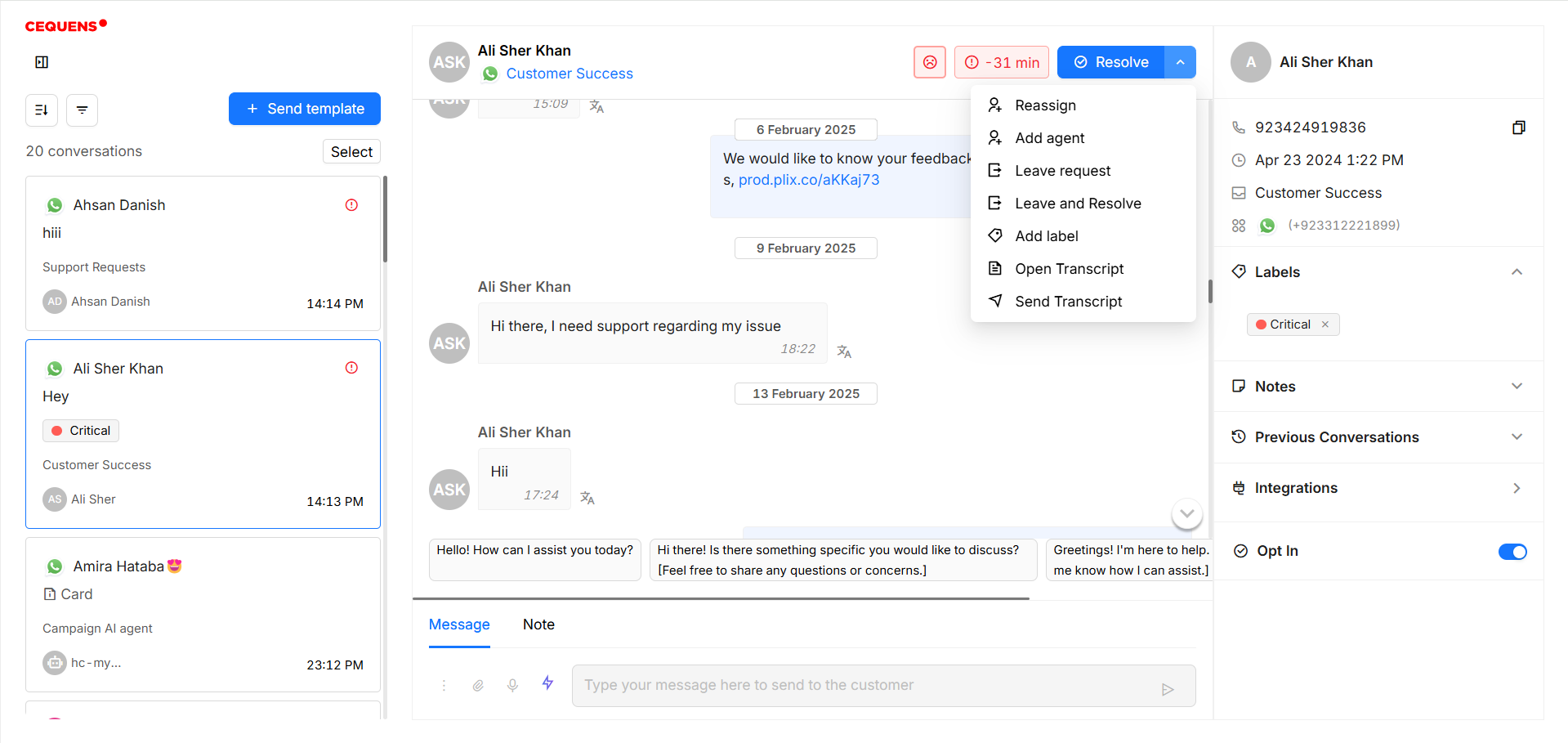
Task: Click the 'Apr 23 2024 1:22 PM' date
Action: pyautogui.click(x=1329, y=160)
